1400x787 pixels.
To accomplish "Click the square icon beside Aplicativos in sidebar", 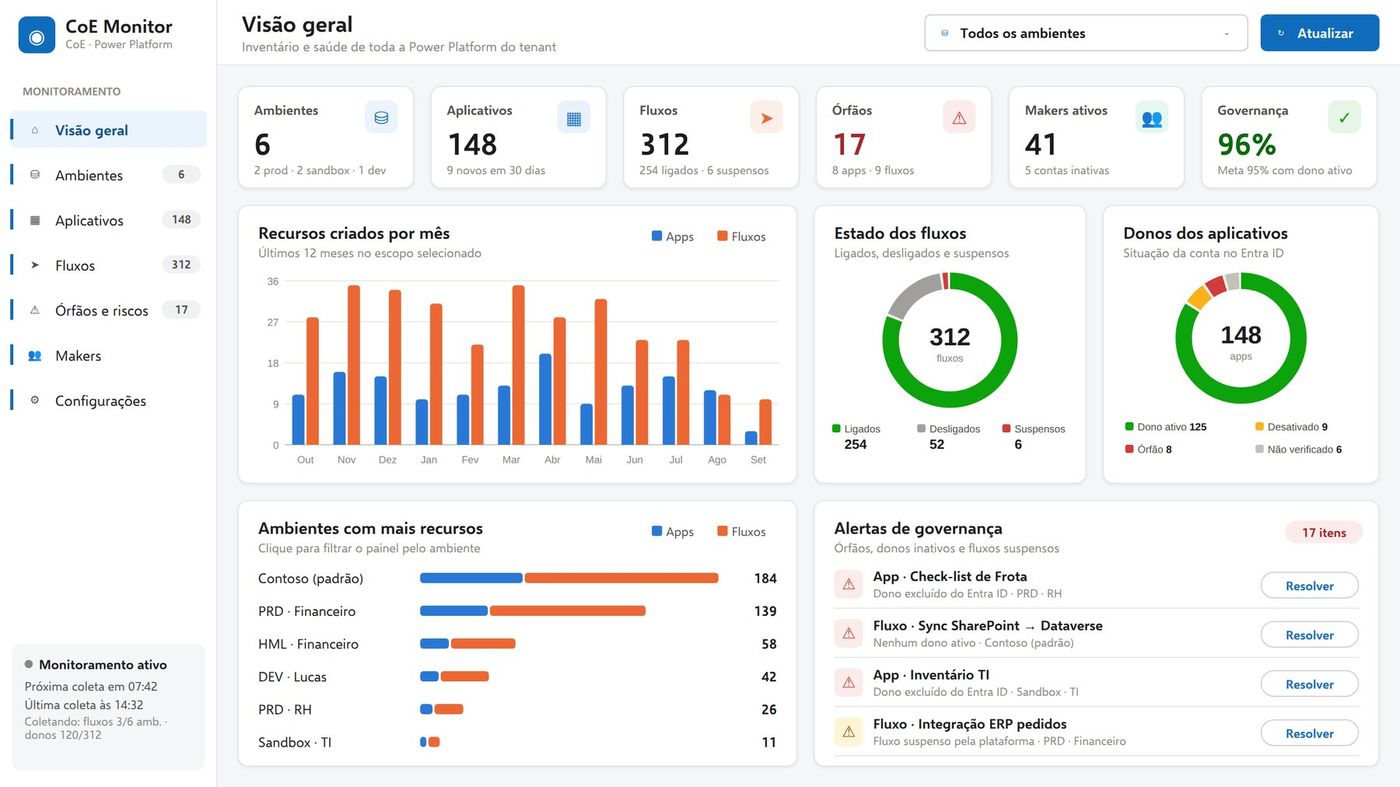I will tap(35, 220).
